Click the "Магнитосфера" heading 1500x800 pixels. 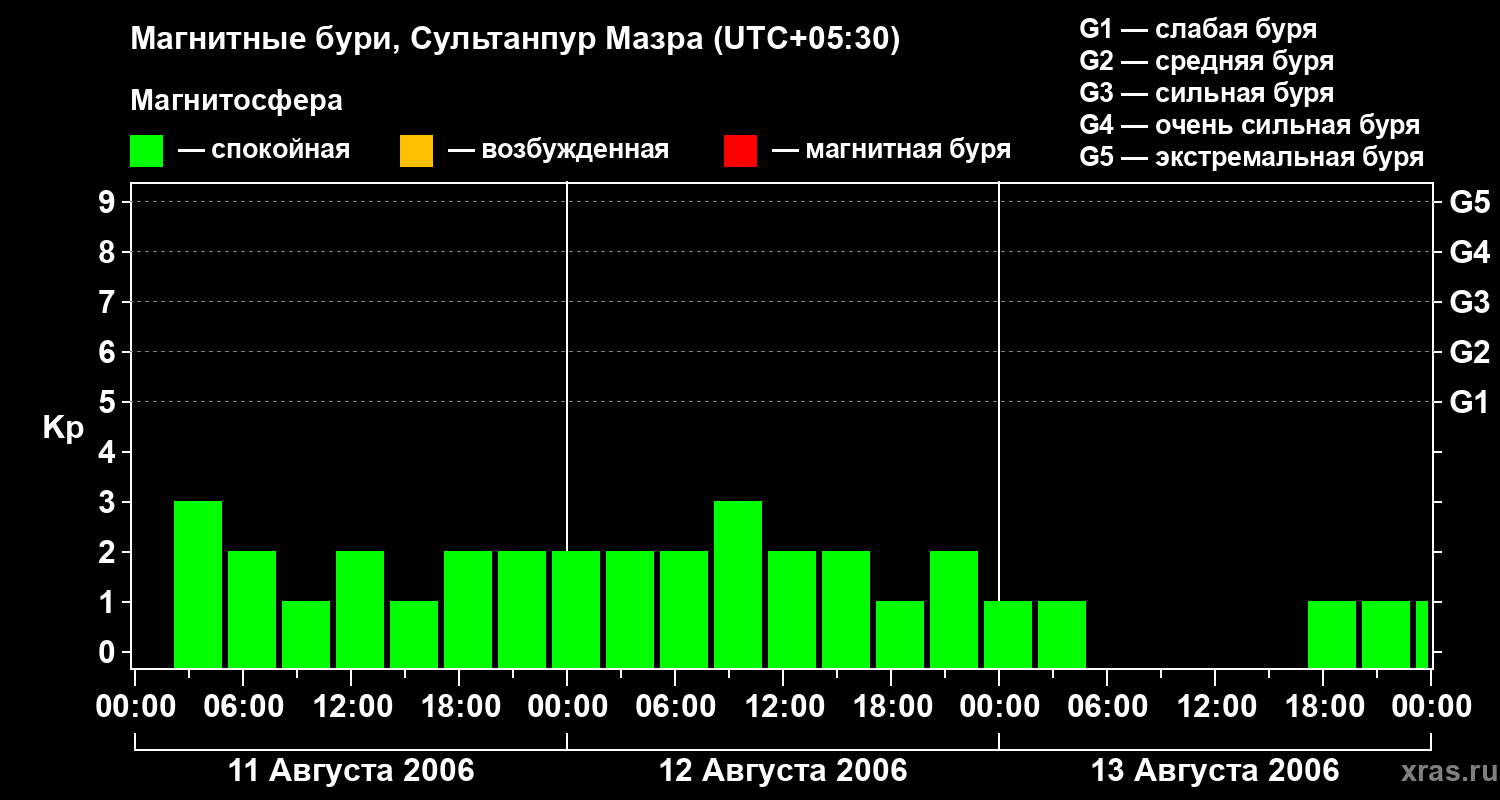coord(237,101)
